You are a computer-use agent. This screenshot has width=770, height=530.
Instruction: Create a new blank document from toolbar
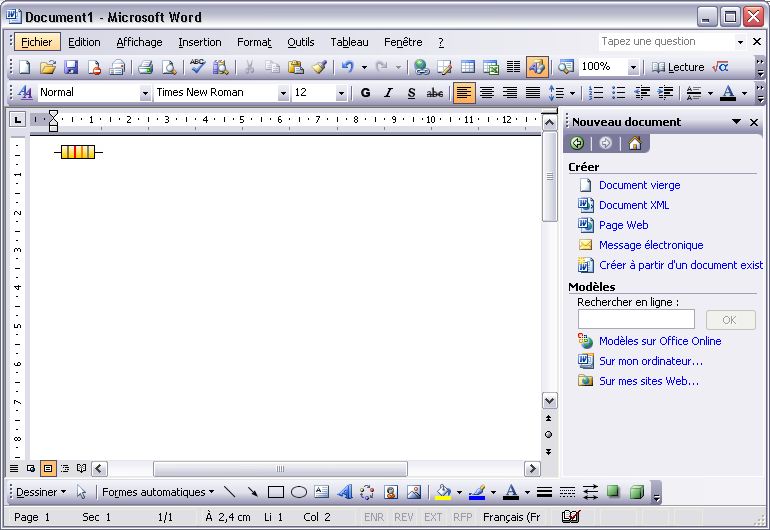click(x=24, y=67)
